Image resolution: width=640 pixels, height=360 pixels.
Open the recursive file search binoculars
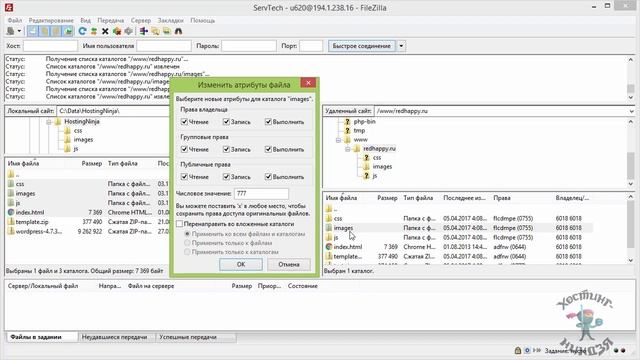coord(178,31)
